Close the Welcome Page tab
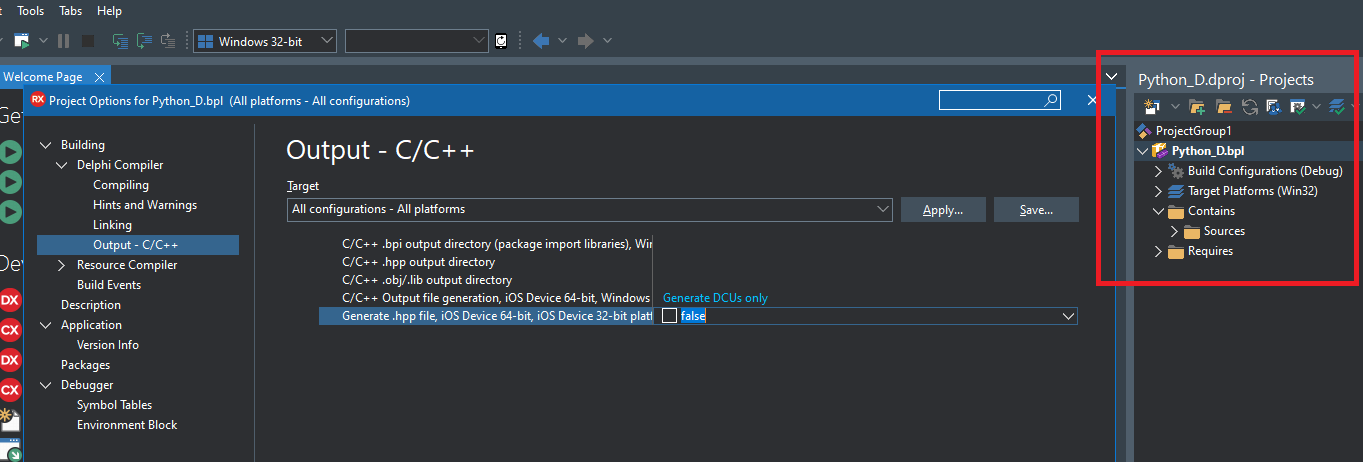This screenshot has width=1363, height=462. coord(99,77)
